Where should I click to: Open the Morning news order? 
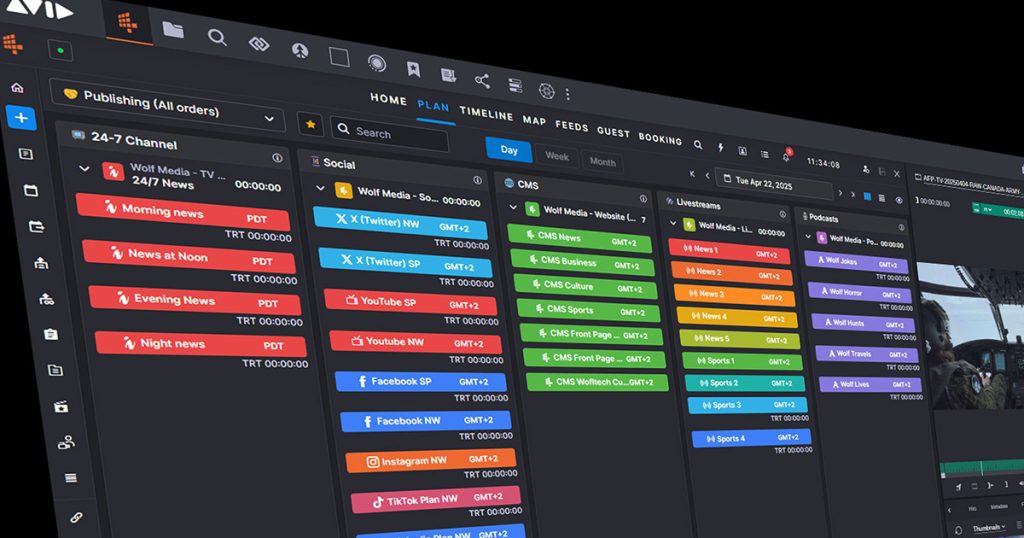(x=183, y=212)
